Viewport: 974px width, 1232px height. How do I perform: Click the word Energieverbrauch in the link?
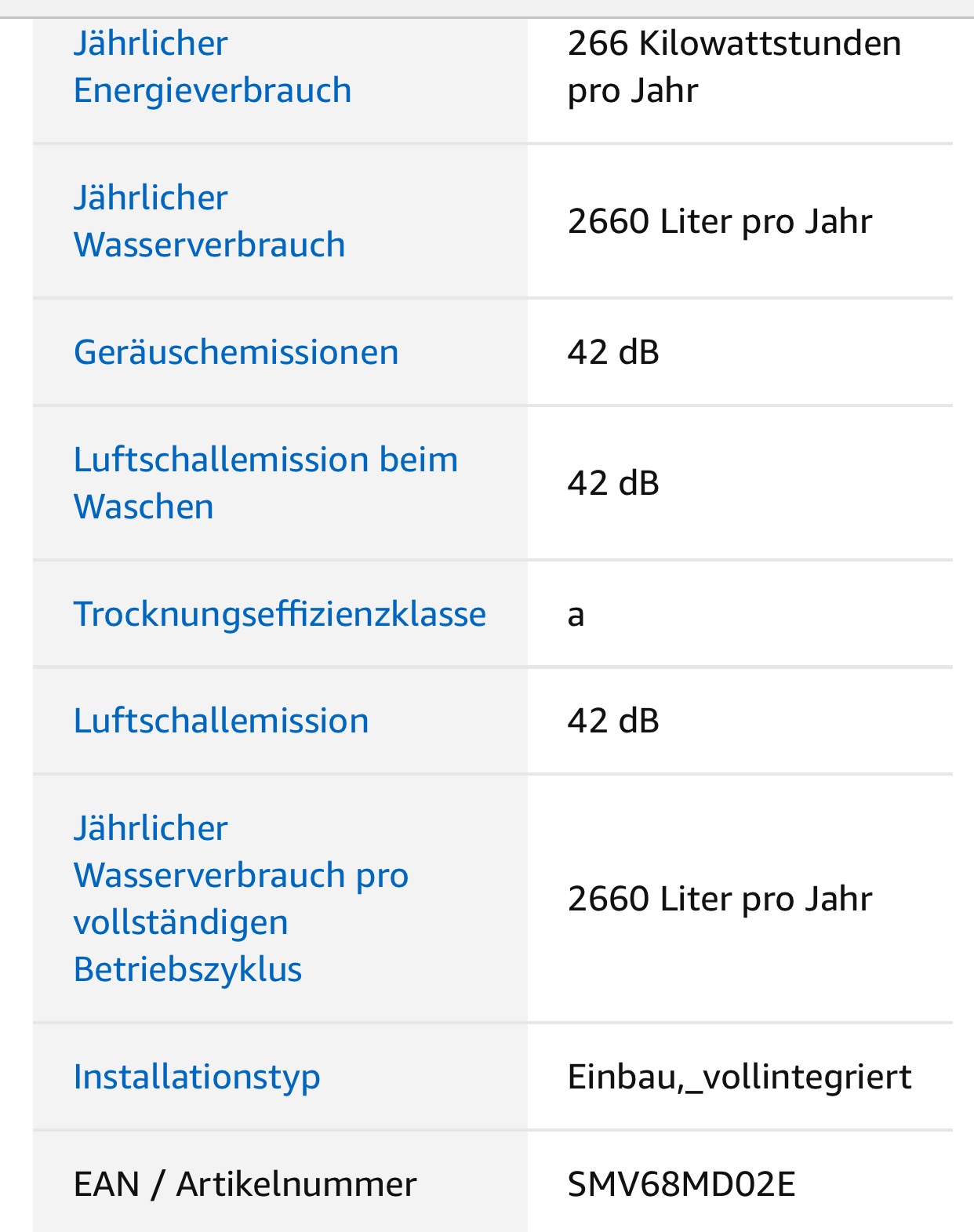pyautogui.click(x=213, y=90)
